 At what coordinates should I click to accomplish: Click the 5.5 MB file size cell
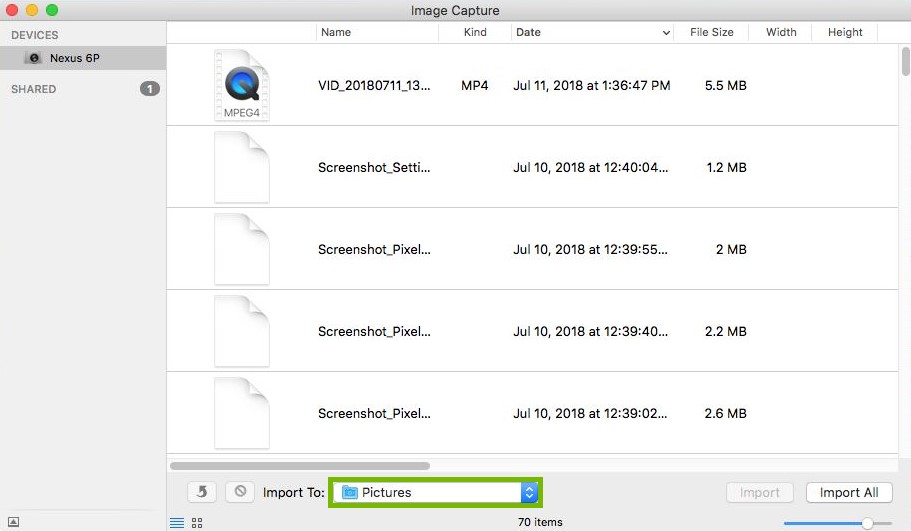point(725,85)
